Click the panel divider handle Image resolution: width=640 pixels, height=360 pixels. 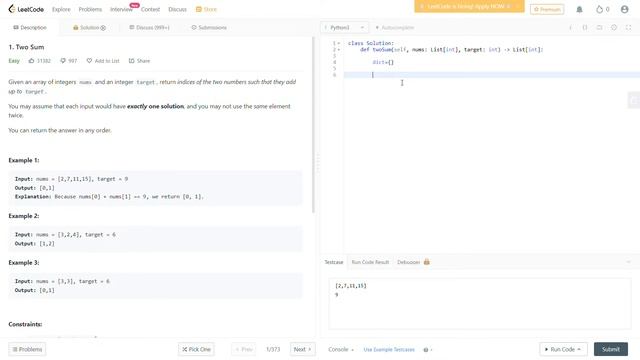click(x=318, y=163)
